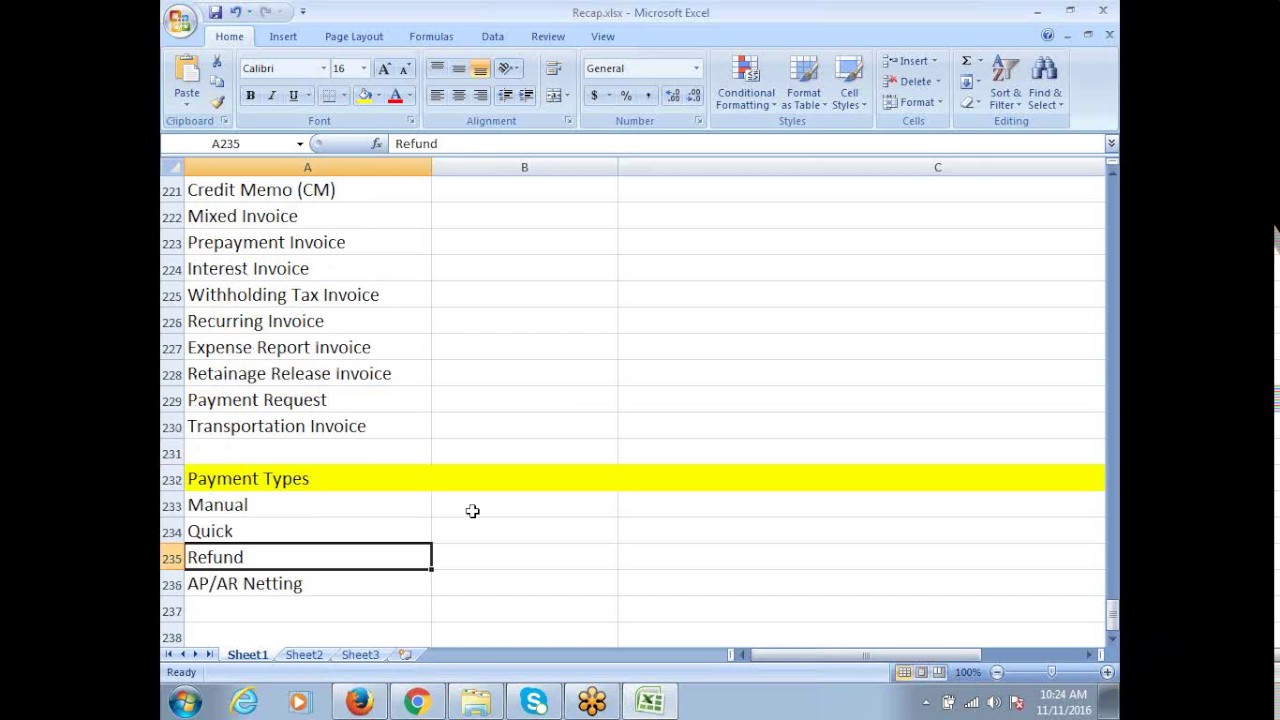Open Format as Table gallery
Screen dimensions: 1280x720
point(803,83)
